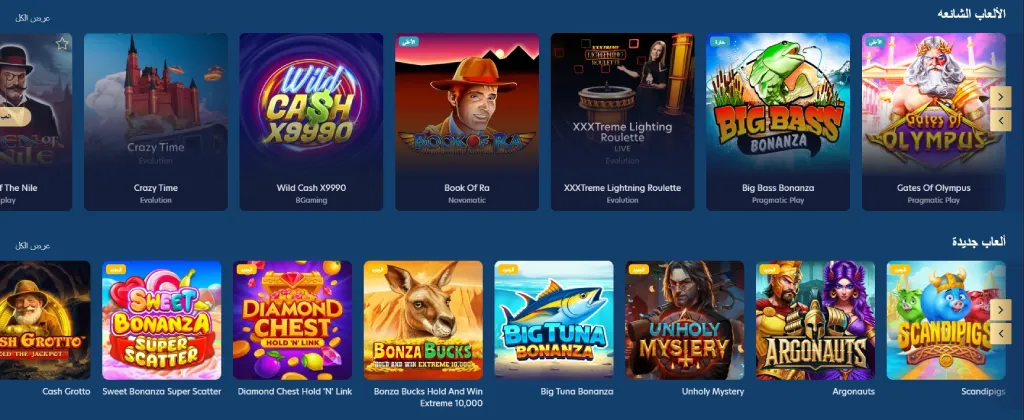
Task: Open the show all link for popular games
Action: tap(33, 18)
